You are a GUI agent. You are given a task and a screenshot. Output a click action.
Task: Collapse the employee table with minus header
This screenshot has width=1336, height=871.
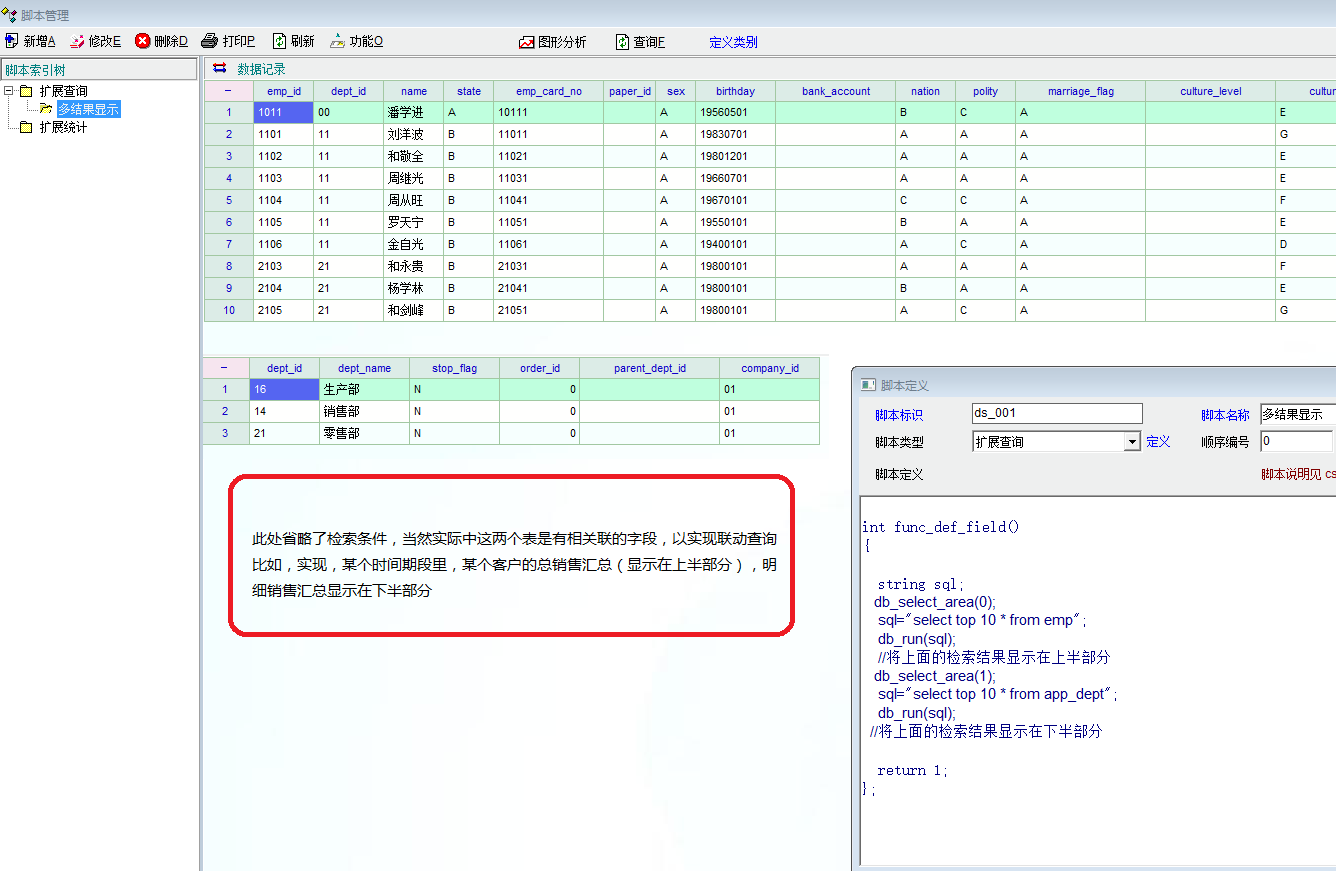click(228, 91)
